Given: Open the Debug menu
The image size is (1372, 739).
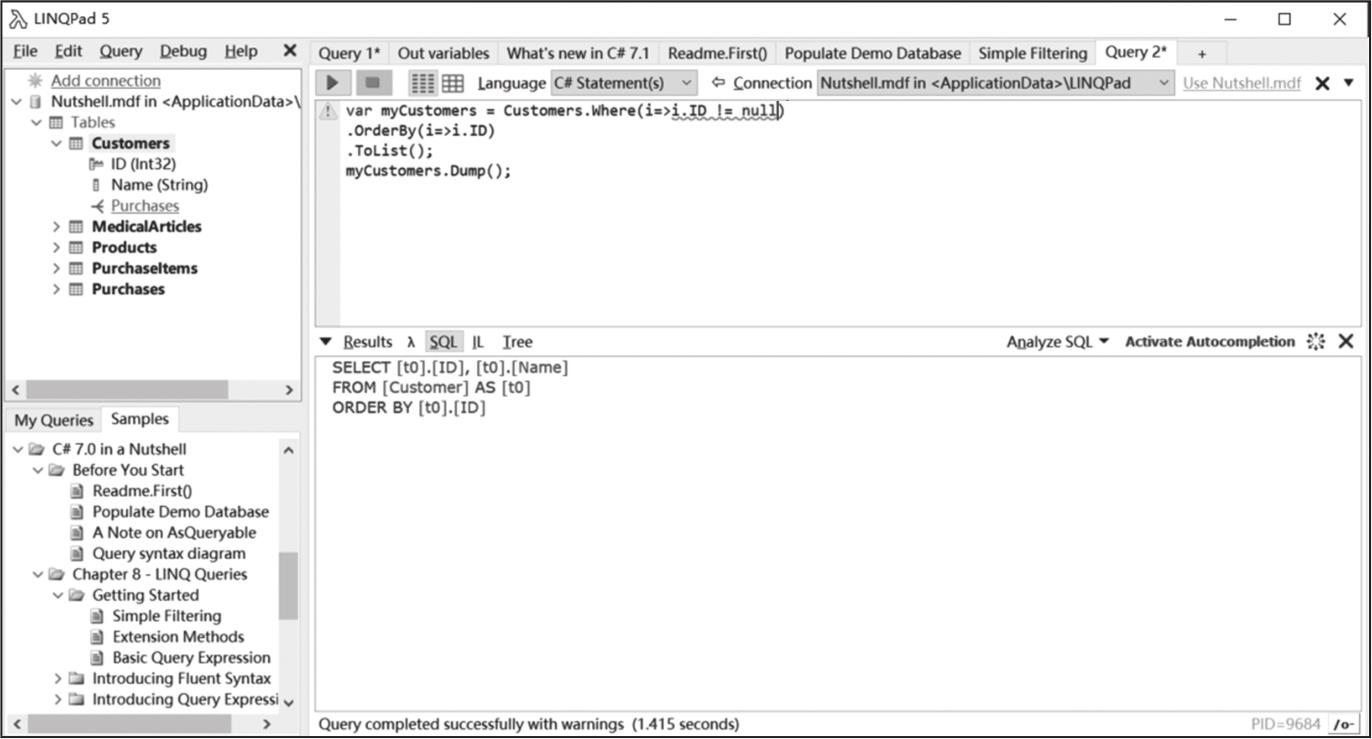Looking at the screenshot, I should pyautogui.click(x=183, y=51).
